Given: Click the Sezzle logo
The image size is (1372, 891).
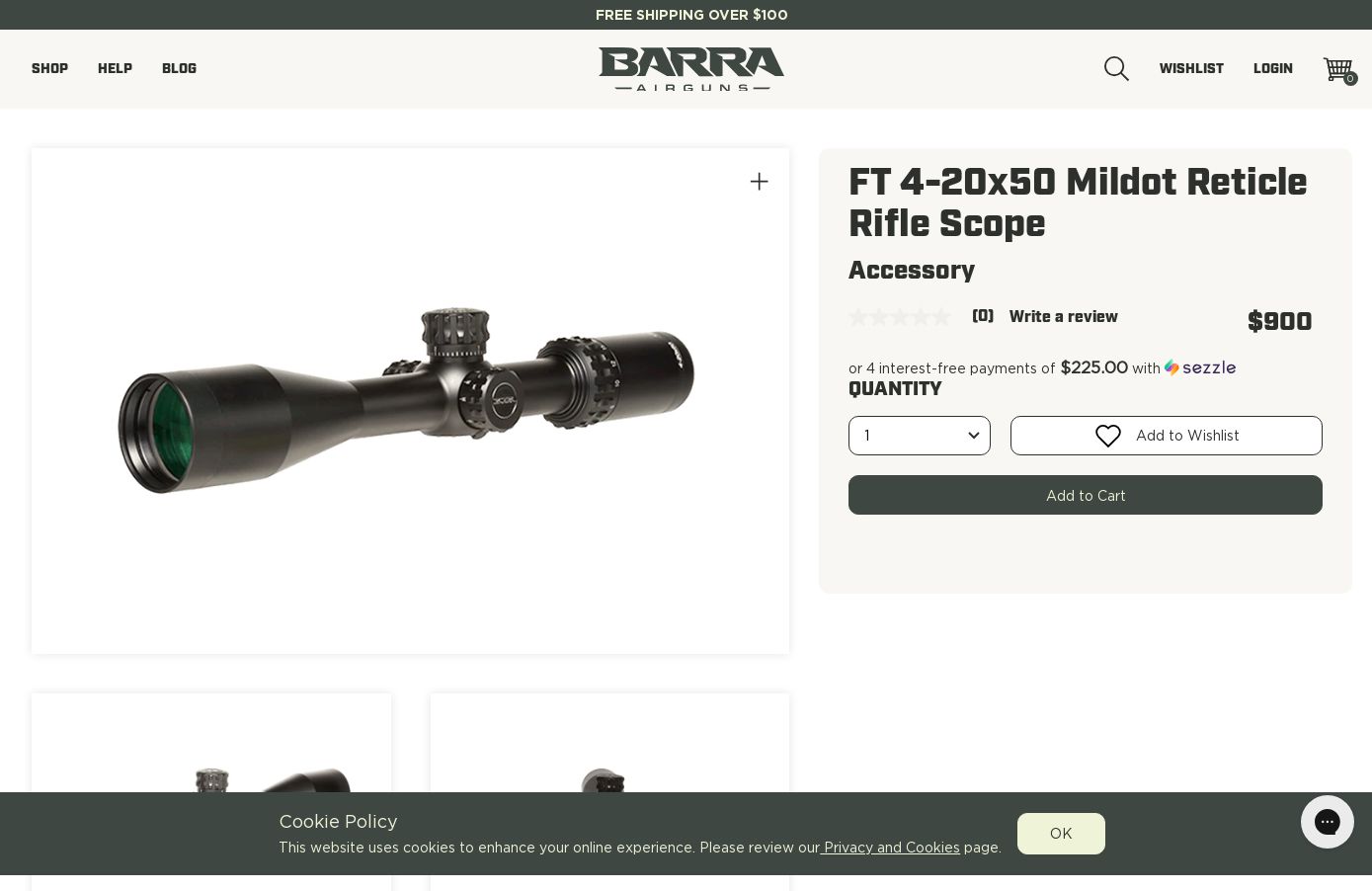Looking at the screenshot, I should [x=1200, y=367].
